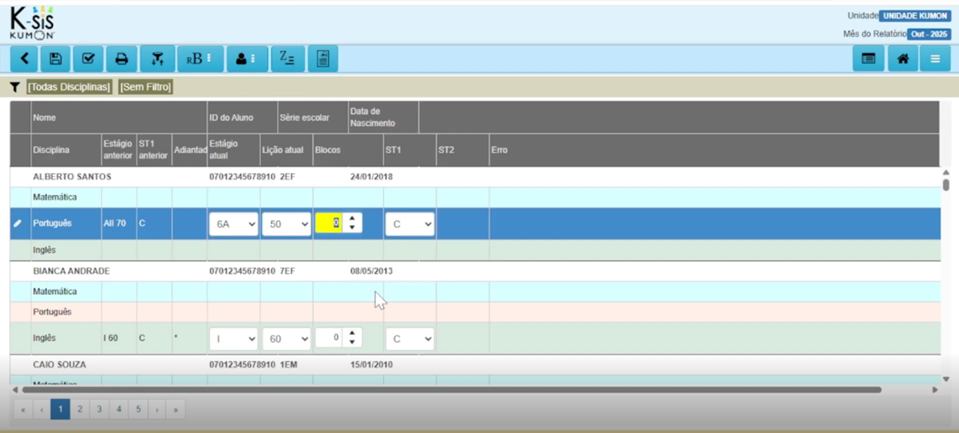
Task: Click the clipboard report toolbar icon
Action: click(x=322, y=59)
